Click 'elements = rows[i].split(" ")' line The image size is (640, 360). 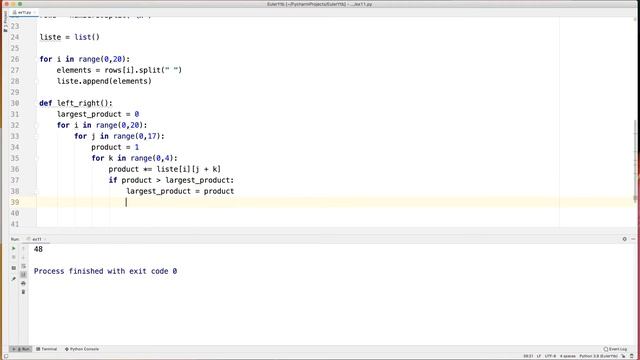(119, 70)
